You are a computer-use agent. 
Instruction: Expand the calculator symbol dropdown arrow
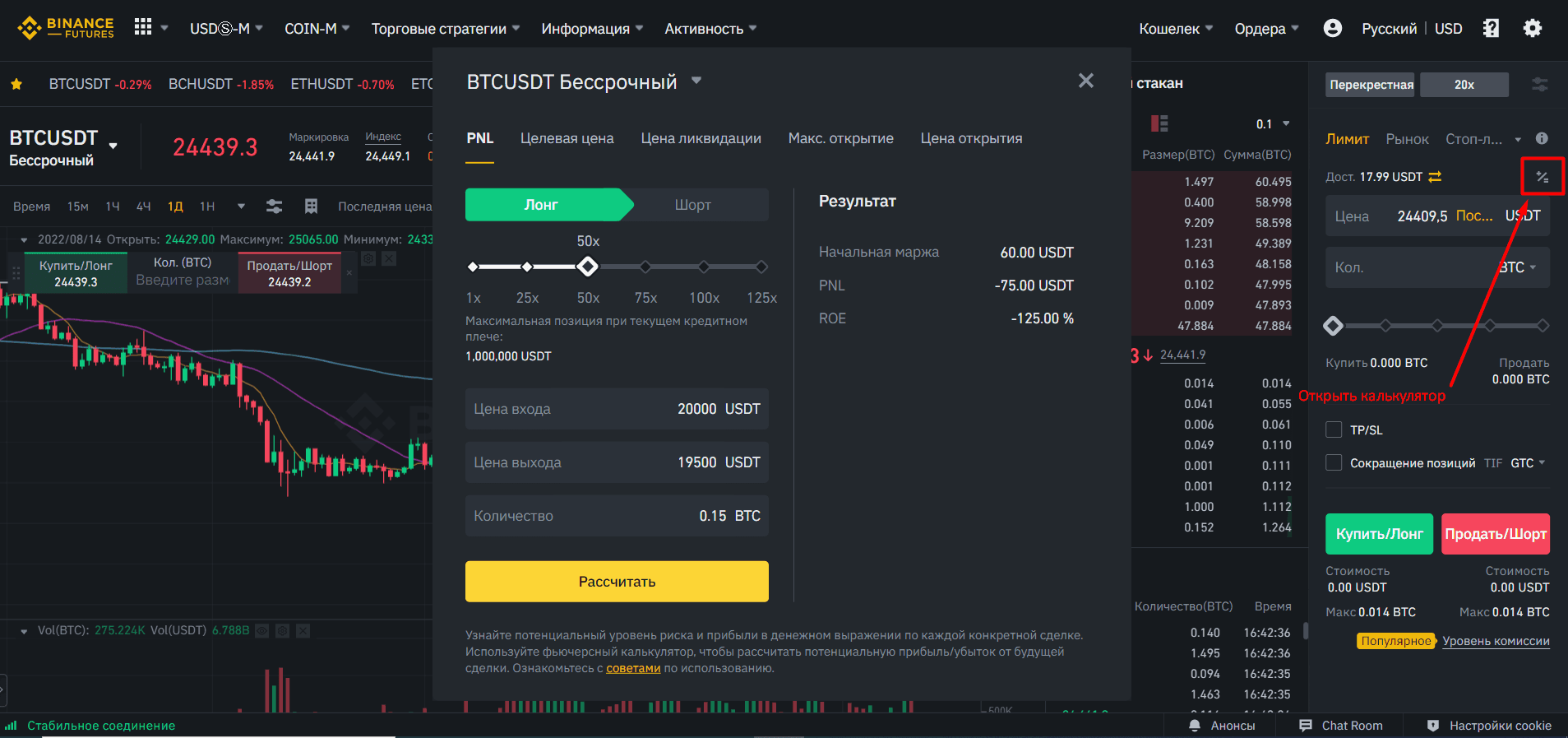(696, 81)
